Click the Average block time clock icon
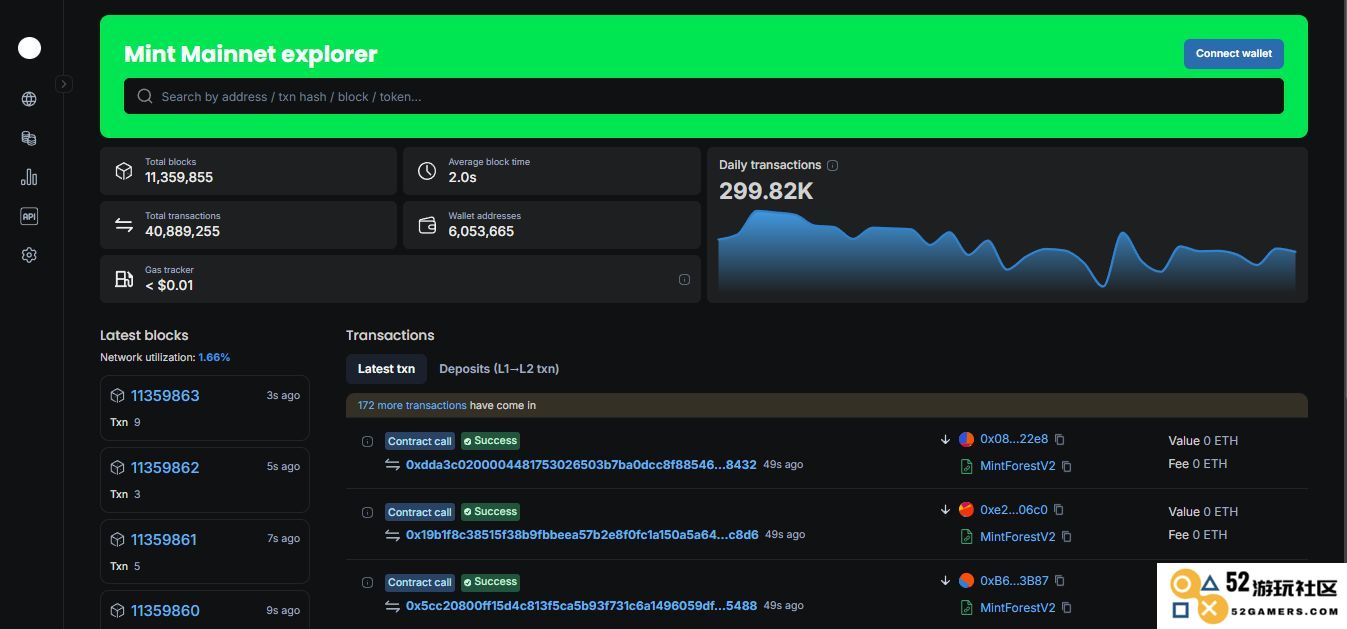This screenshot has width=1347, height=629. [x=427, y=171]
